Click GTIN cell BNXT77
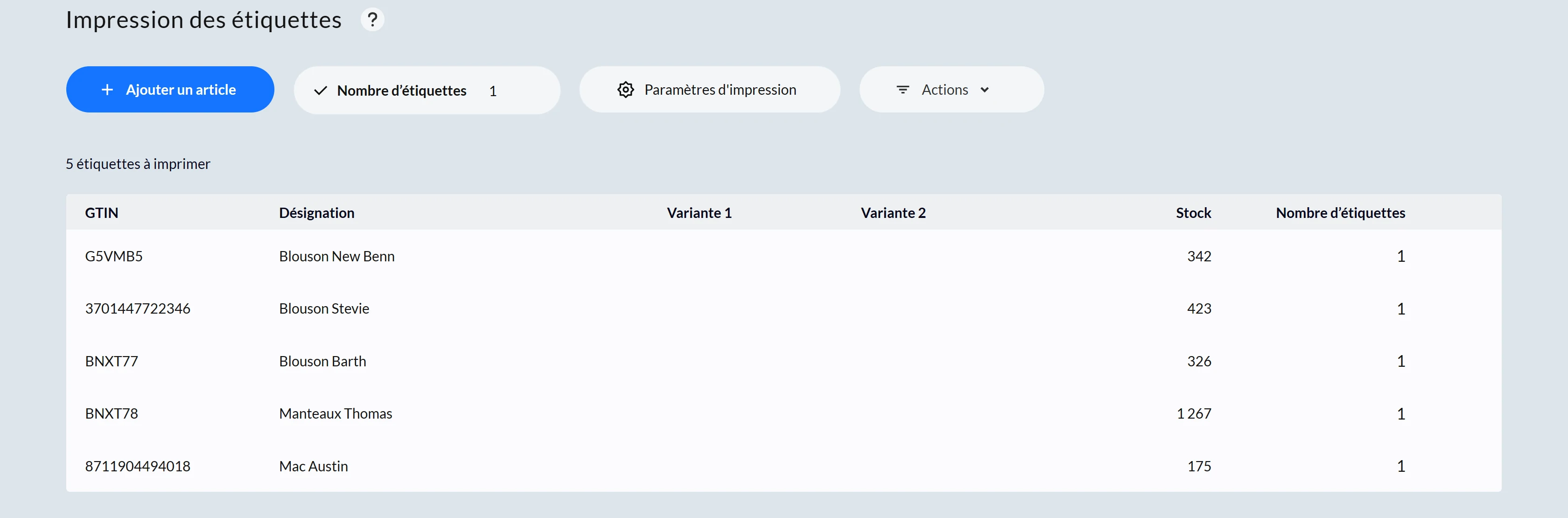The height and width of the screenshot is (518, 1568). tap(112, 362)
